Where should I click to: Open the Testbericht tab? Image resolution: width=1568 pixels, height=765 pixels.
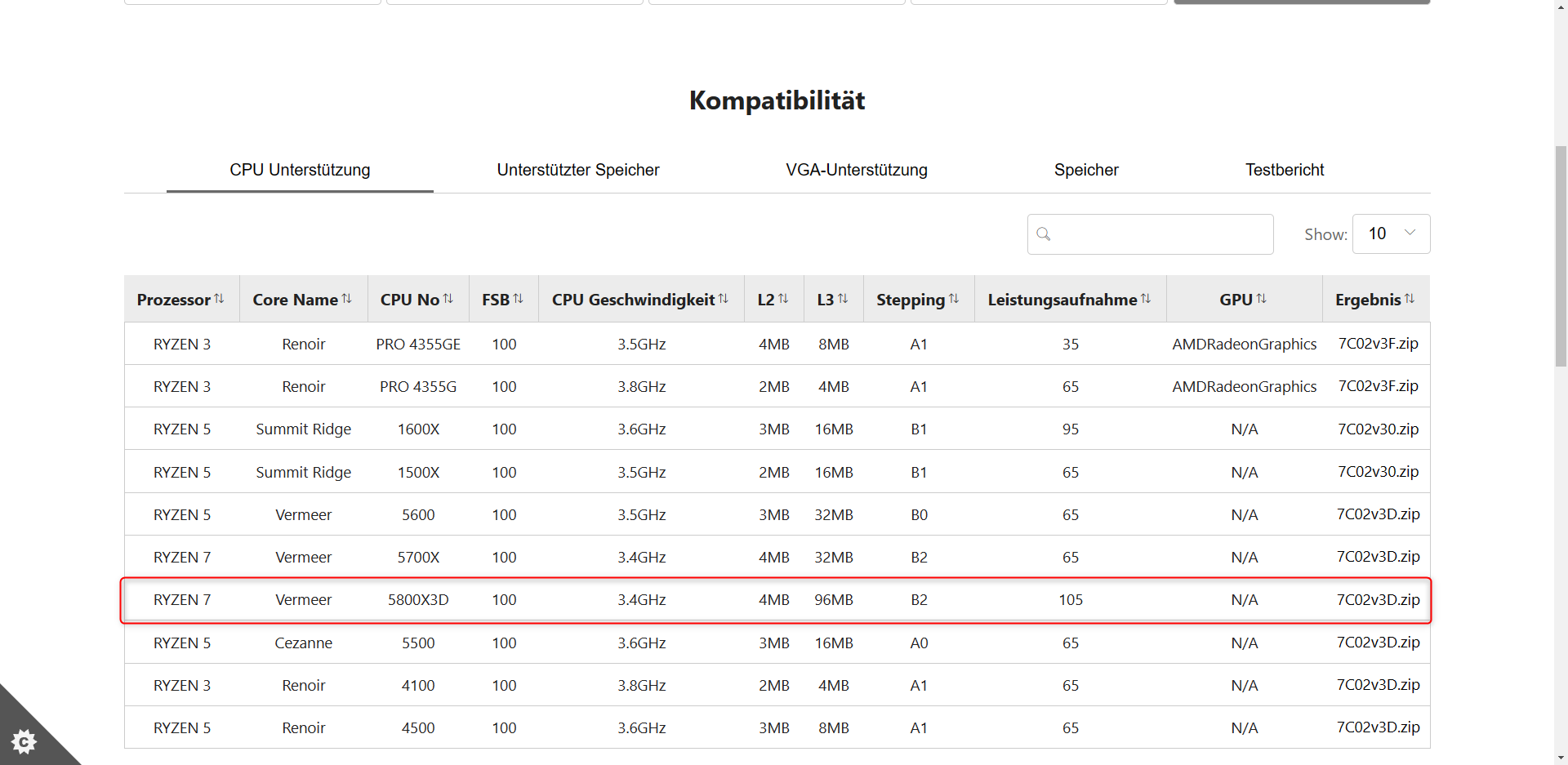(x=1285, y=170)
